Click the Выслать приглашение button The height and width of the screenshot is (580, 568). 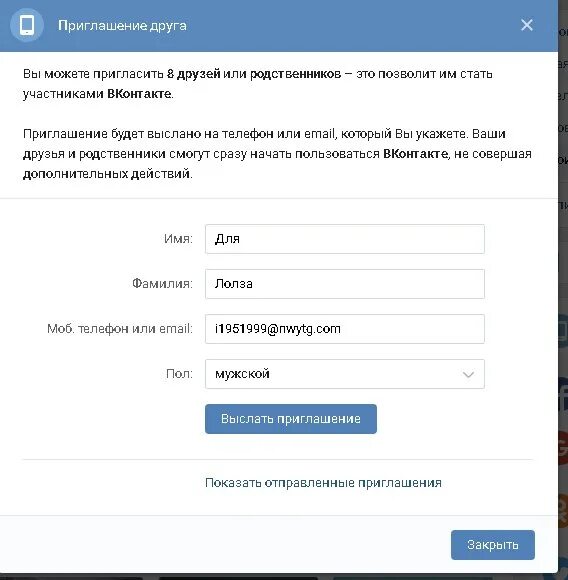(291, 419)
